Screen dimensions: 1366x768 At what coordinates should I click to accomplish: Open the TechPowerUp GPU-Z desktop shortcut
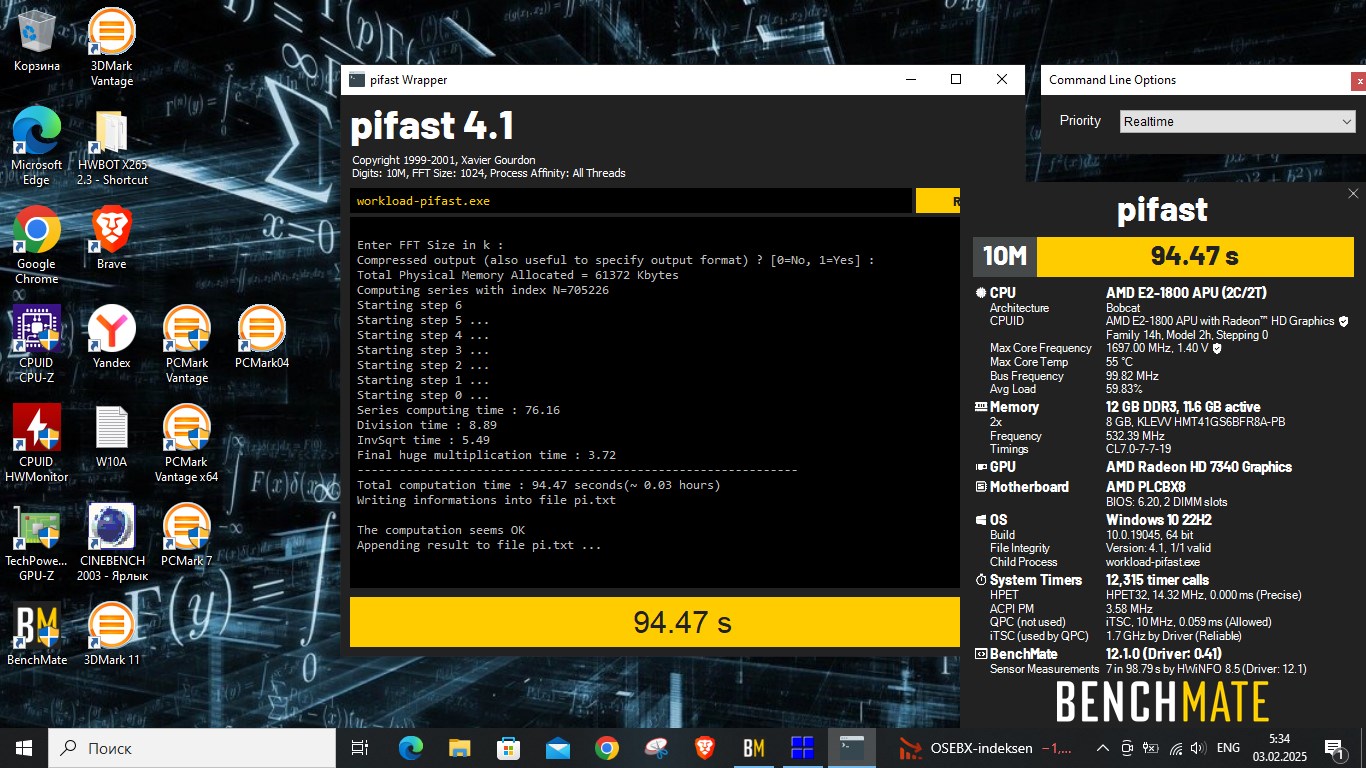37,542
